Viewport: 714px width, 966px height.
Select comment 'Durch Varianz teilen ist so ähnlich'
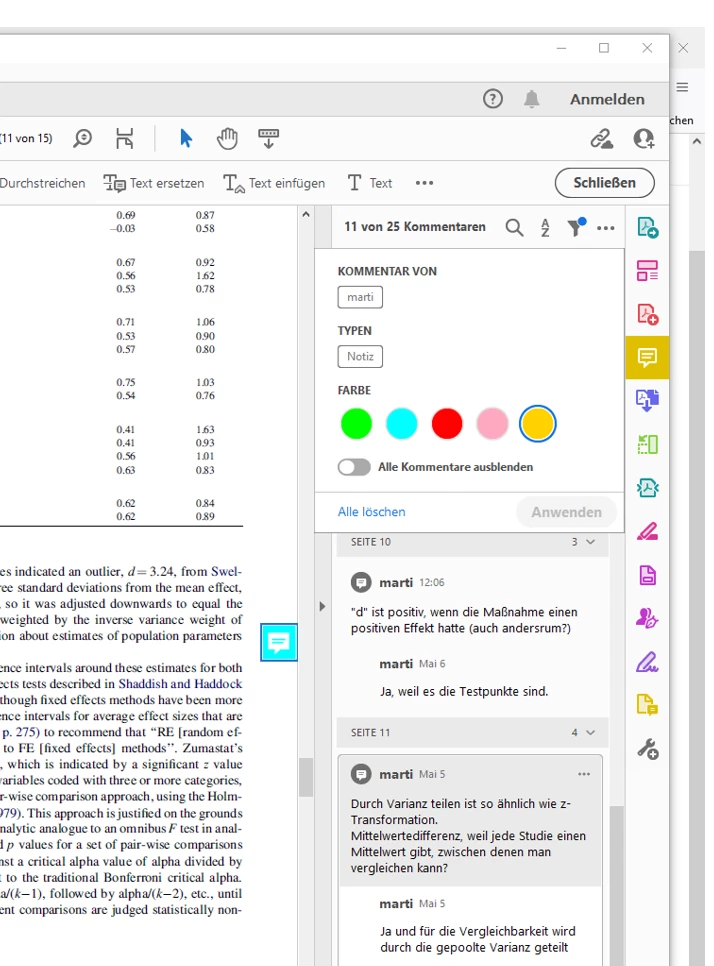click(469, 821)
